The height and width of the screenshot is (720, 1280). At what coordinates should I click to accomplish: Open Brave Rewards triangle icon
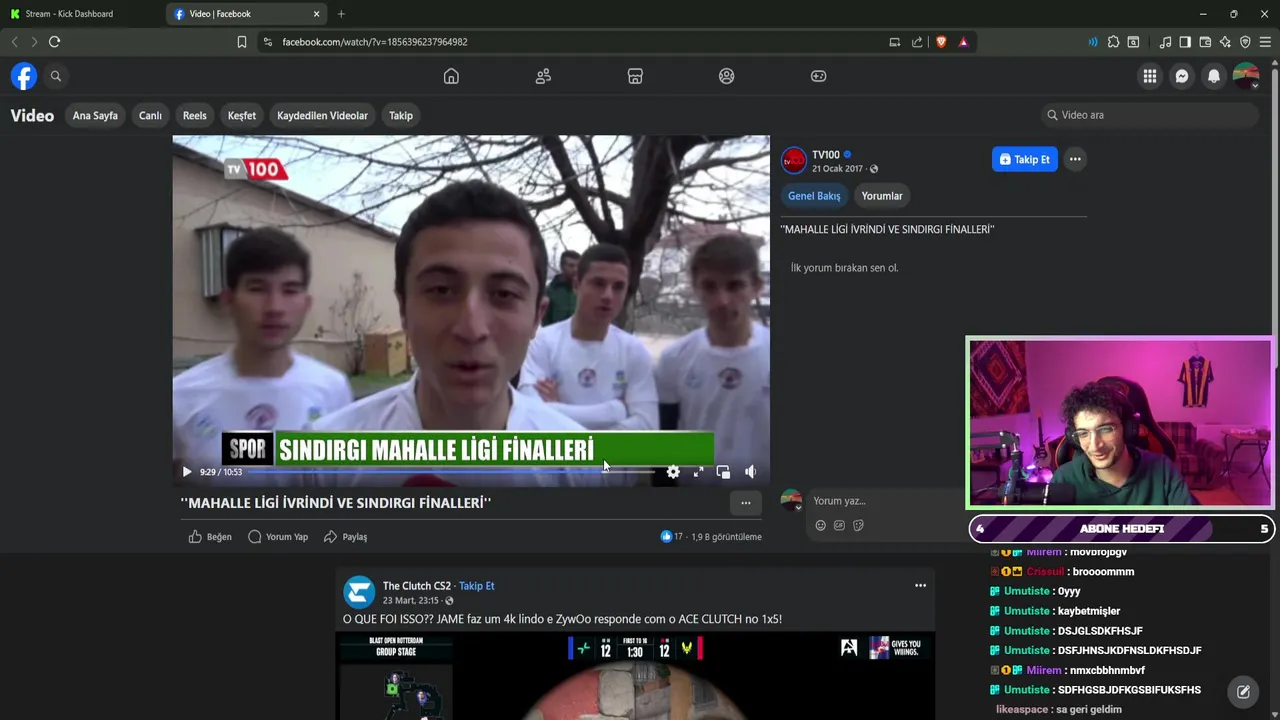(x=963, y=42)
